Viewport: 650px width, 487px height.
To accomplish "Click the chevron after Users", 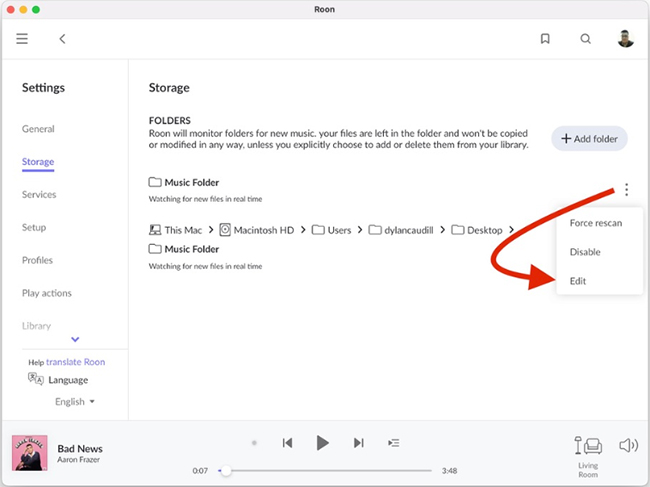I will click(360, 230).
